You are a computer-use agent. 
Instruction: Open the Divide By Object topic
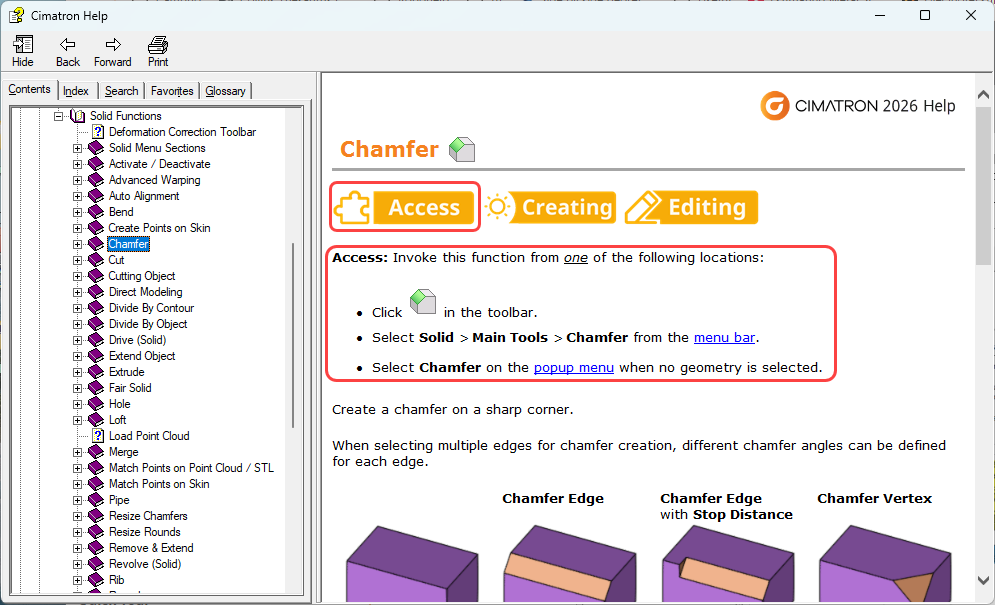coord(148,324)
